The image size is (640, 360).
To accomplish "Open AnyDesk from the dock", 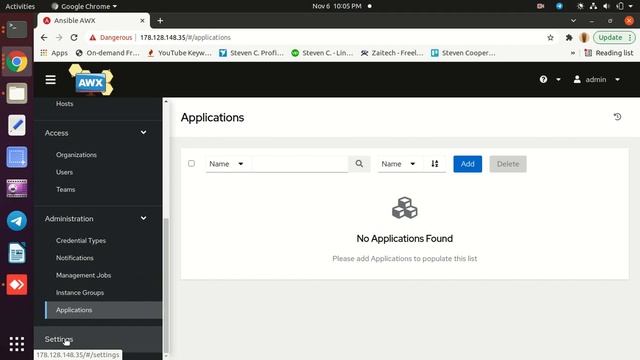I will click(17, 284).
